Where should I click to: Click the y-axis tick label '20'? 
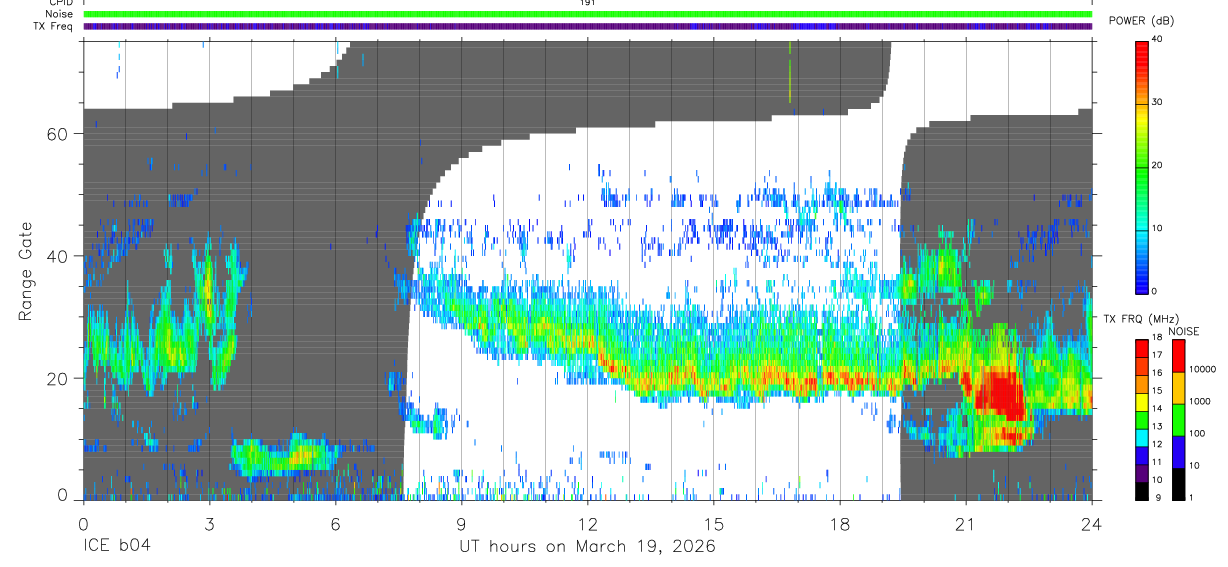tap(57, 379)
